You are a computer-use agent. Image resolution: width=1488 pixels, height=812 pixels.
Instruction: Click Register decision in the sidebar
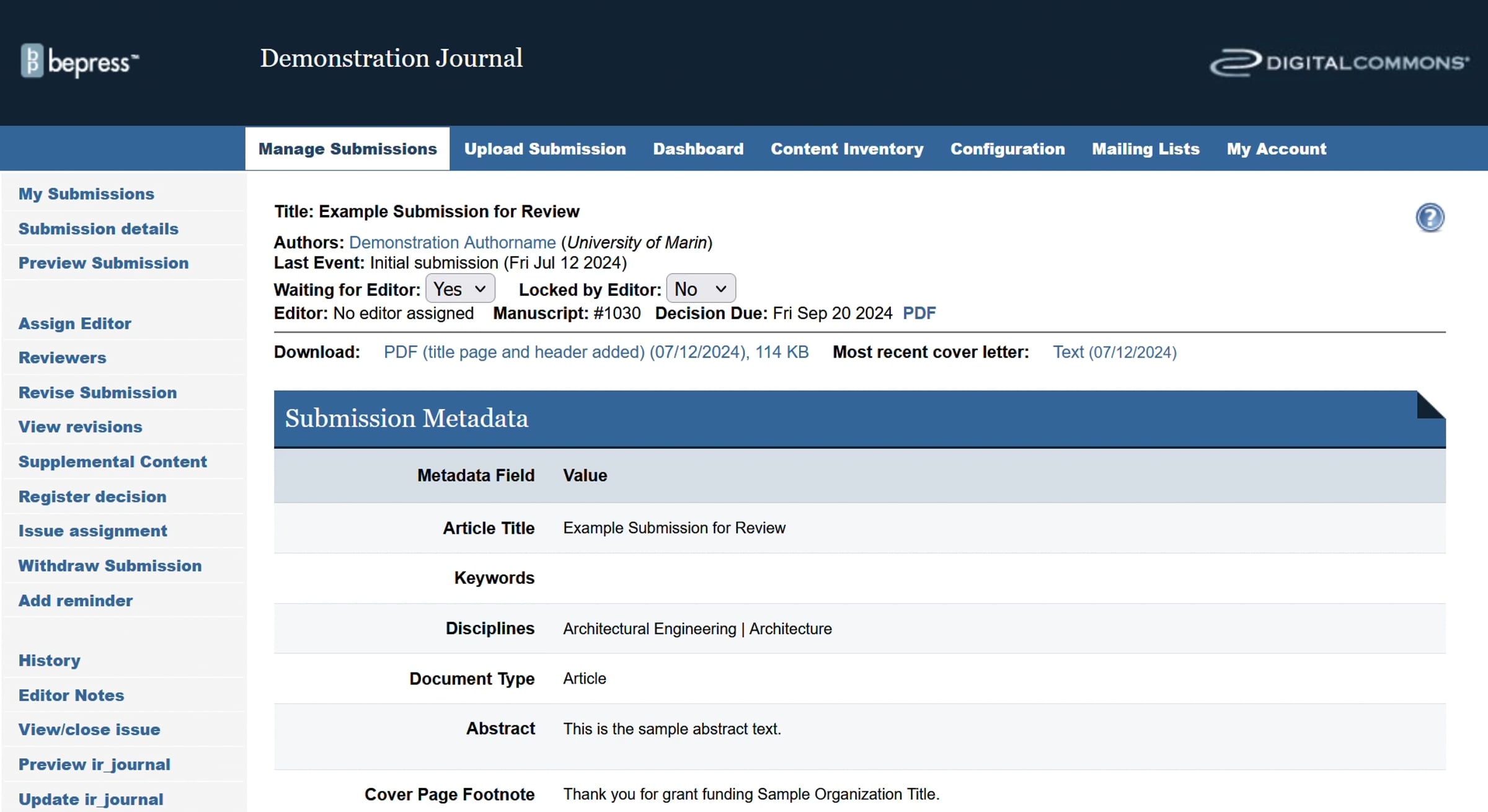coord(92,496)
